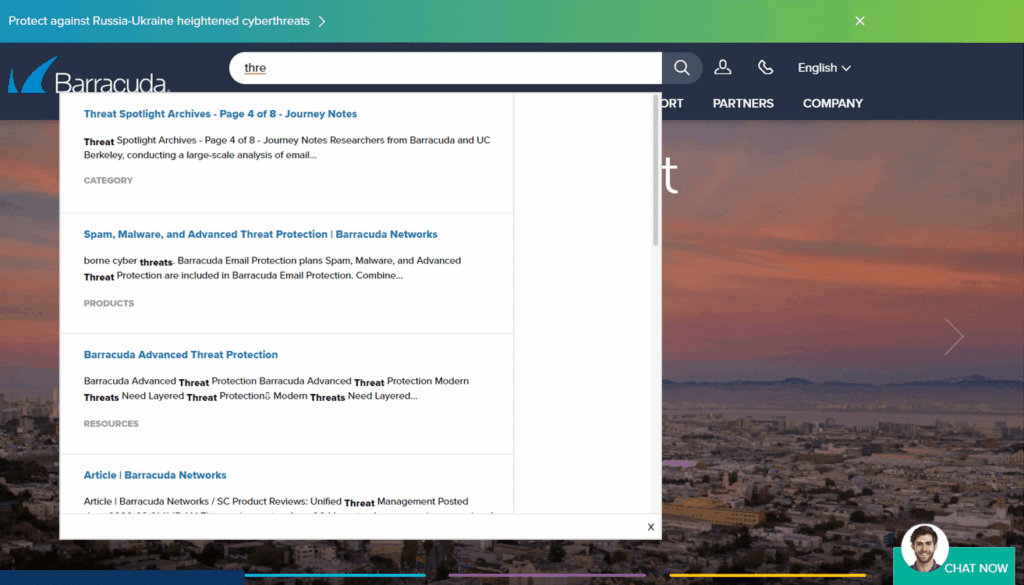Click the phone contact icon
1024x585 pixels.
click(x=765, y=67)
